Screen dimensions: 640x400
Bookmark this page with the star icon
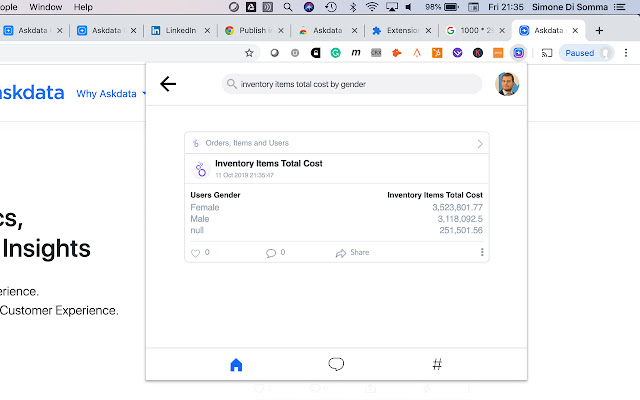(x=249, y=53)
